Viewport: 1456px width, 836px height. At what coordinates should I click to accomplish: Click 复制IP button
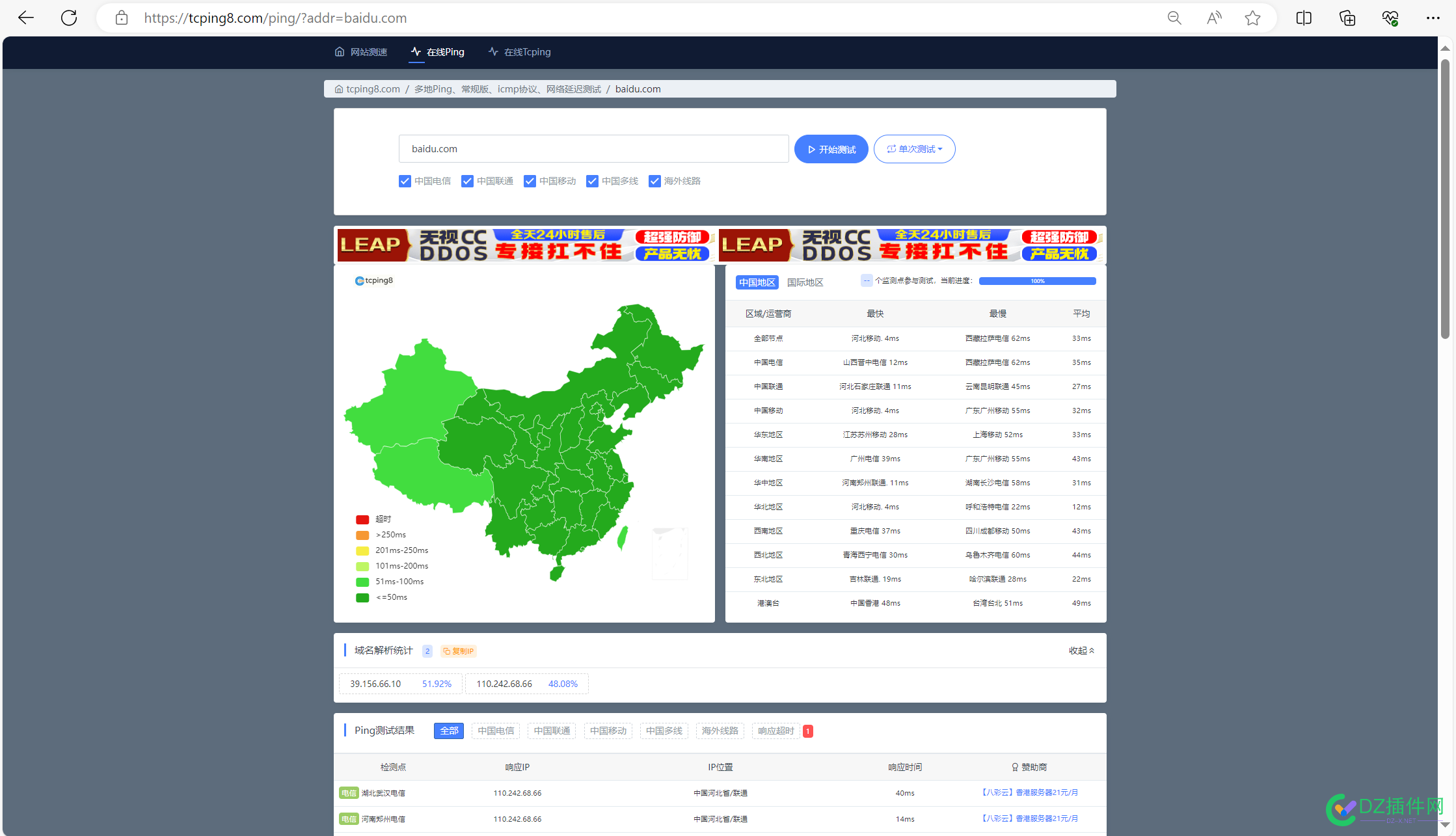pyautogui.click(x=459, y=651)
